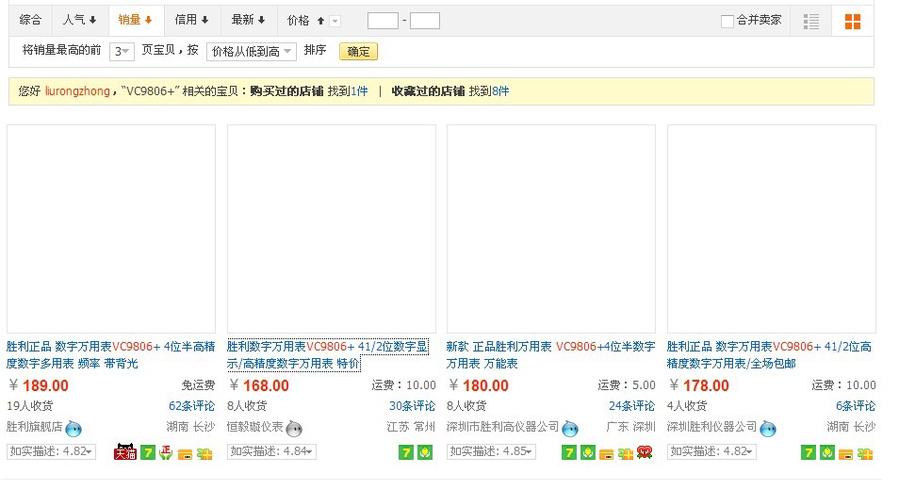Click the maximum price input field
This screenshot has height=490, width=899.
click(x=425, y=21)
